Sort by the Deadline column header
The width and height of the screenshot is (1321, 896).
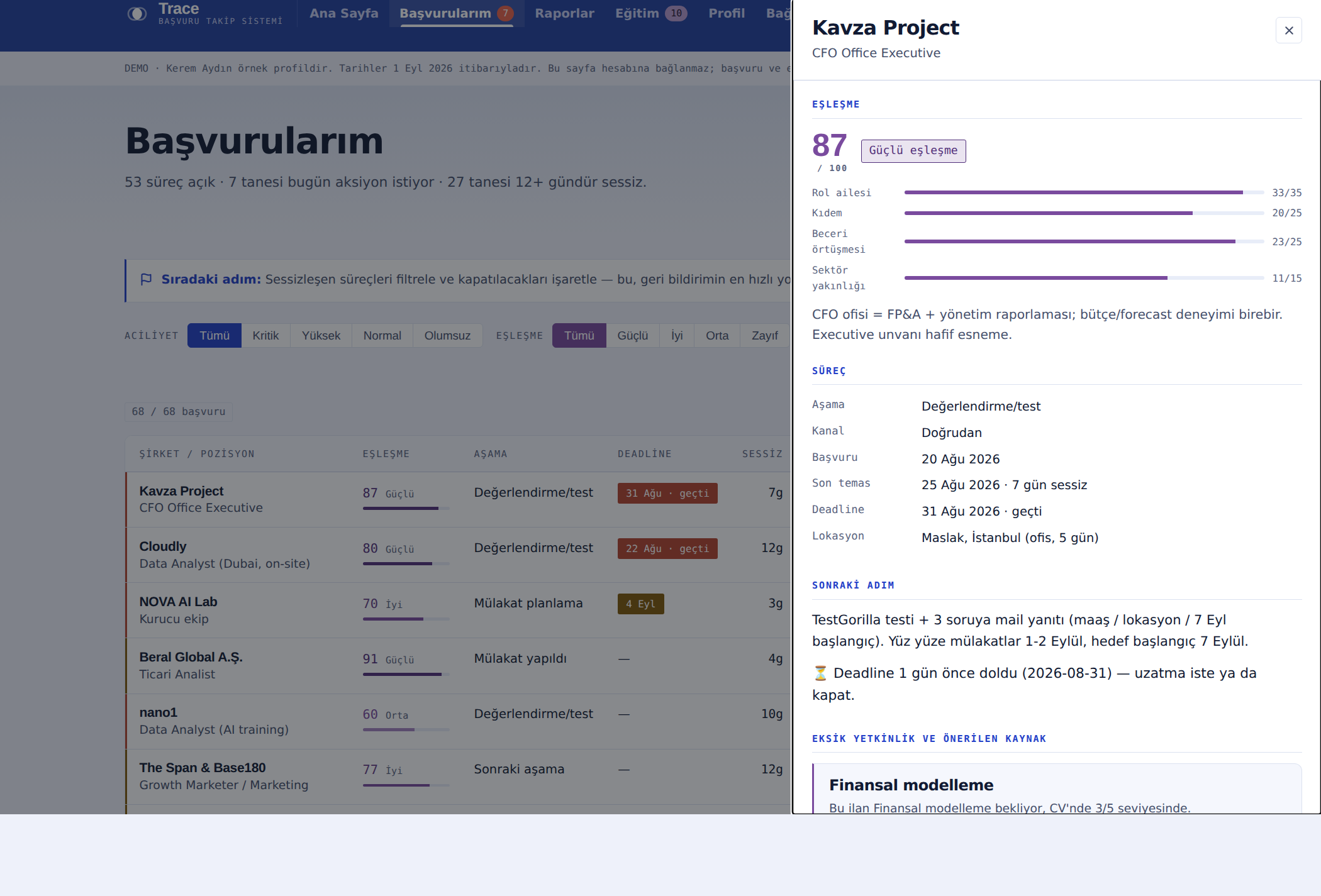[x=644, y=454]
